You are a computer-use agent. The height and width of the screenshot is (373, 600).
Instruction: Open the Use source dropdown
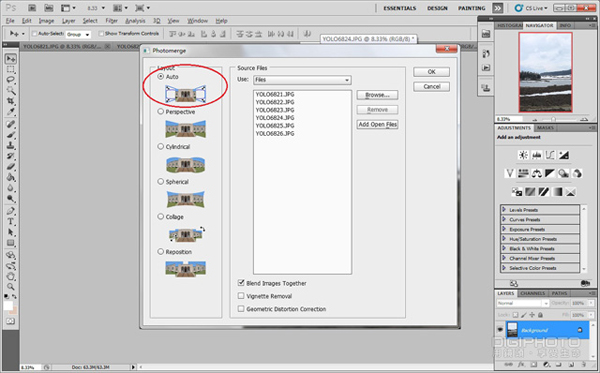[x=302, y=80]
